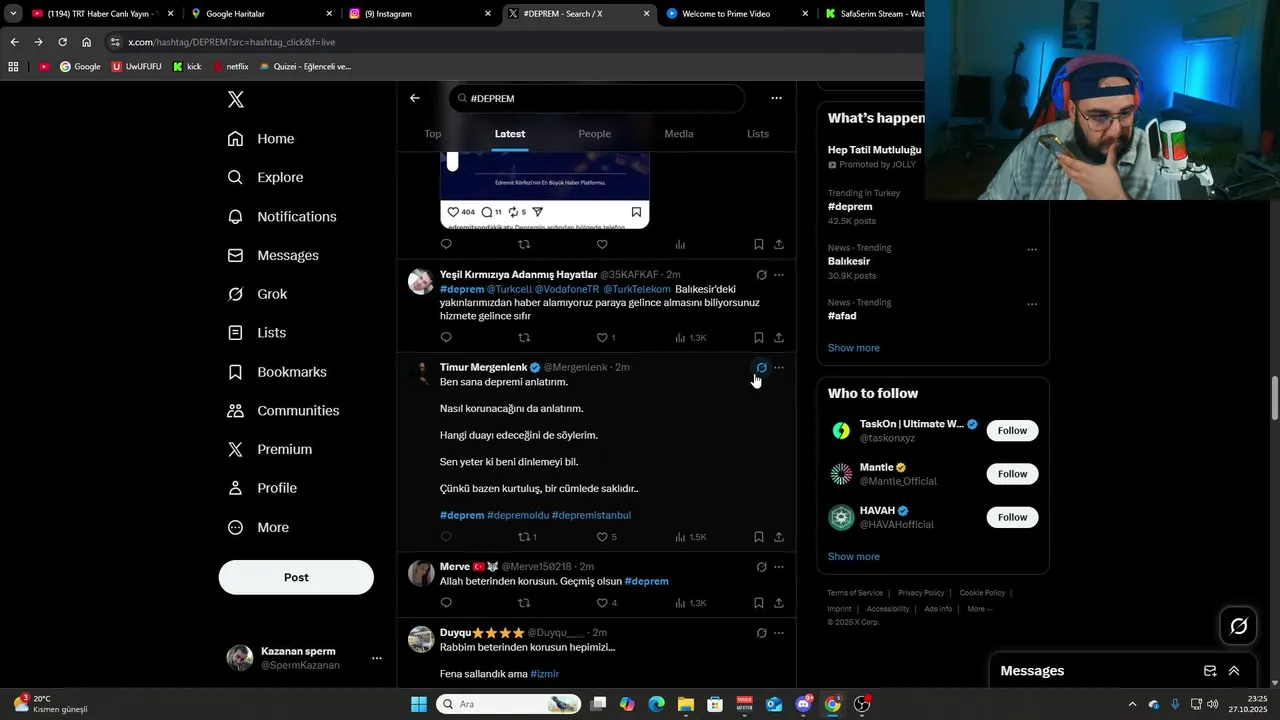Switch to Instagram browser tab
1280x720 pixels.
421,14
